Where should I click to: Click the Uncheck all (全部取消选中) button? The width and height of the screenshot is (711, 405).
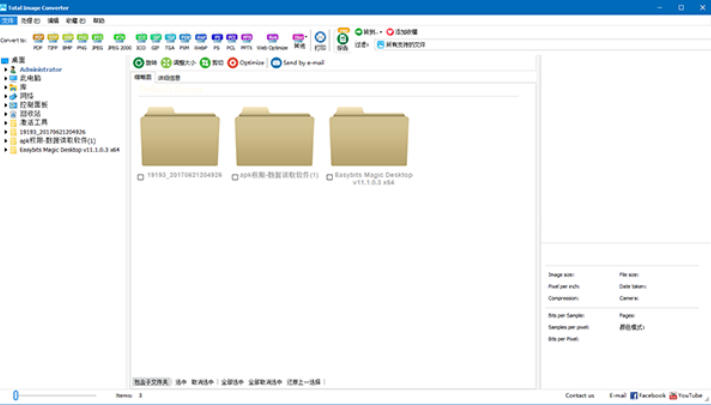point(265,382)
